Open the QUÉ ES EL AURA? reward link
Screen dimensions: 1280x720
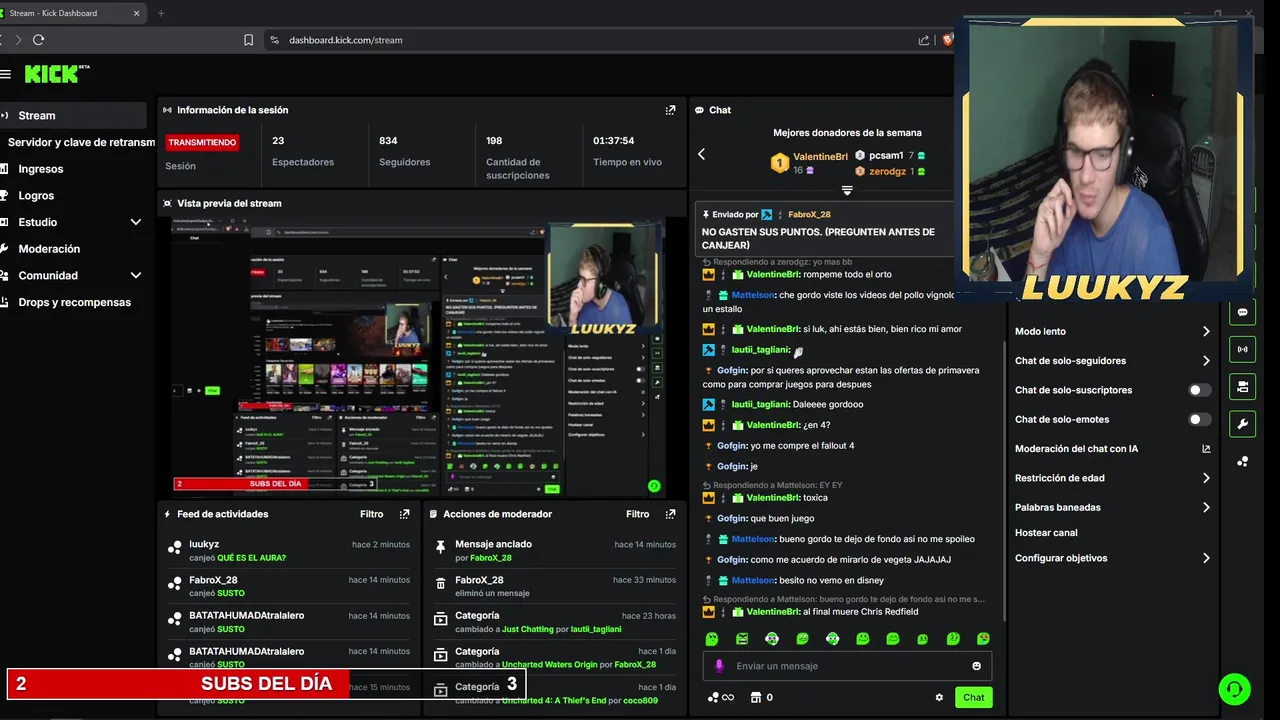click(x=251, y=558)
